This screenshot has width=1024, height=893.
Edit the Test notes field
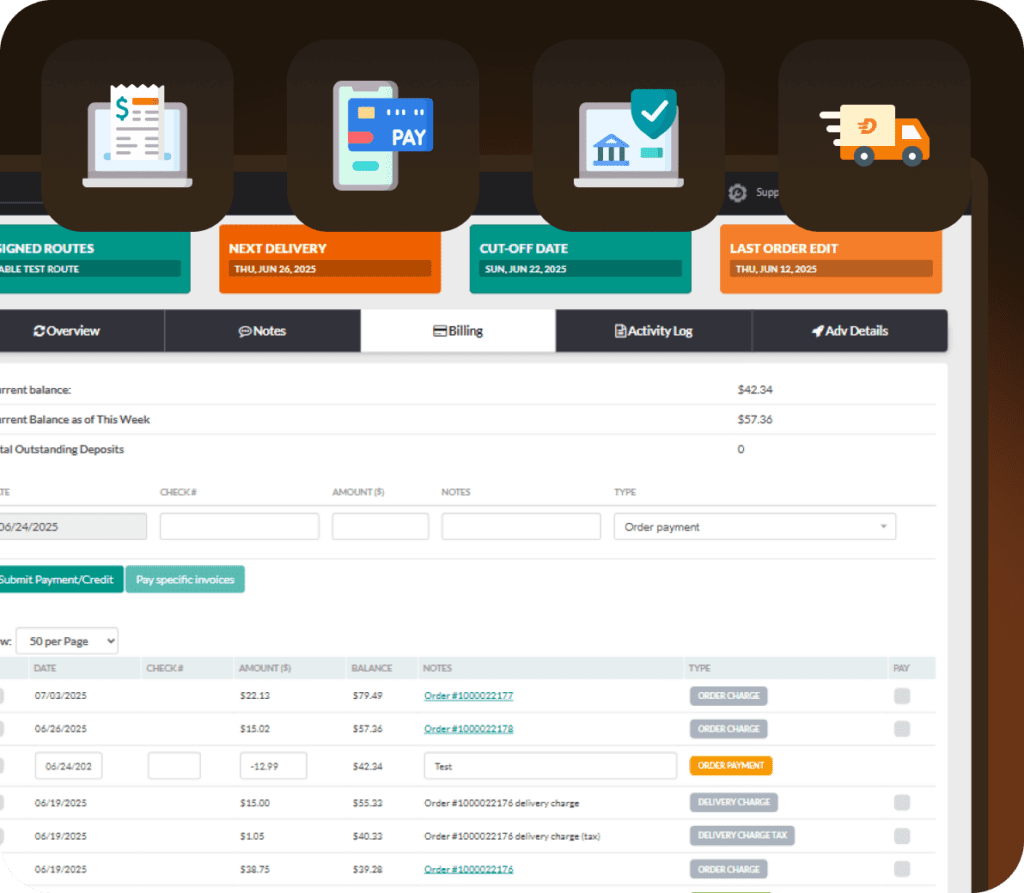pyautogui.click(x=550, y=766)
